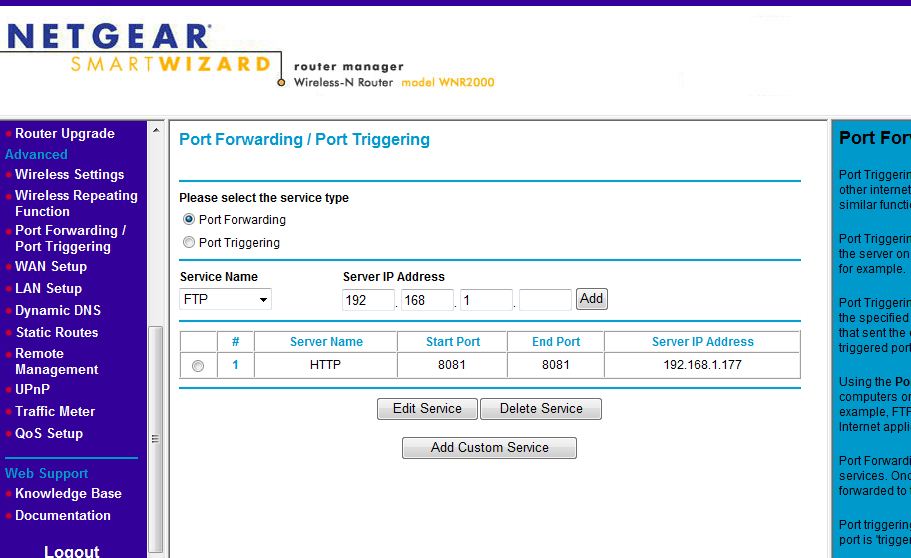Click the 192.168.1.177 IP address cell
Image resolution: width=911 pixels, height=558 pixels.
702,365
